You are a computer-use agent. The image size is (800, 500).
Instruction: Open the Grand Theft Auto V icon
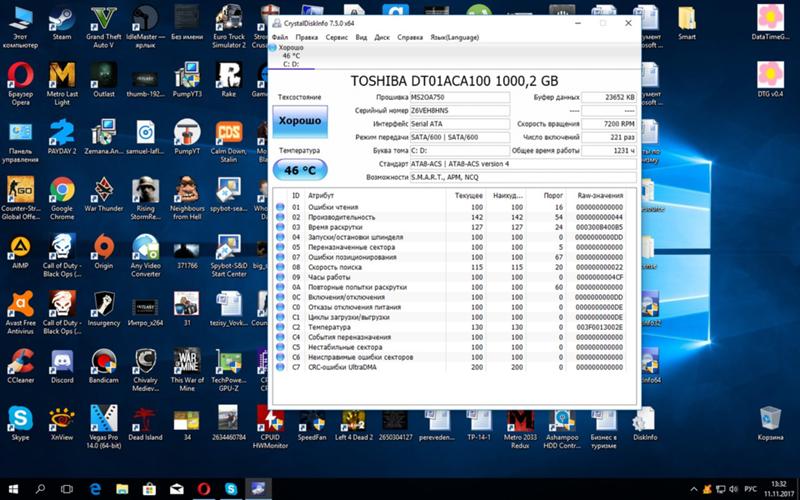pos(104,27)
